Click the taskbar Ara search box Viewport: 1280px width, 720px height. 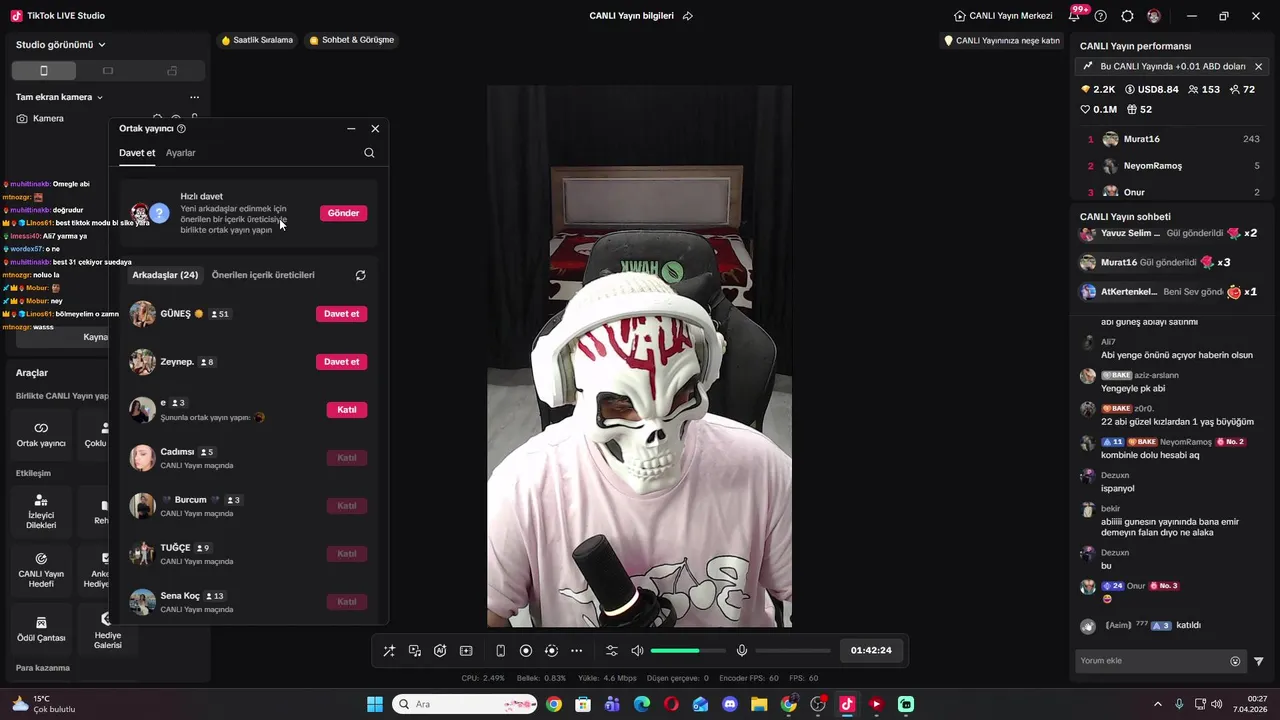point(465,704)
